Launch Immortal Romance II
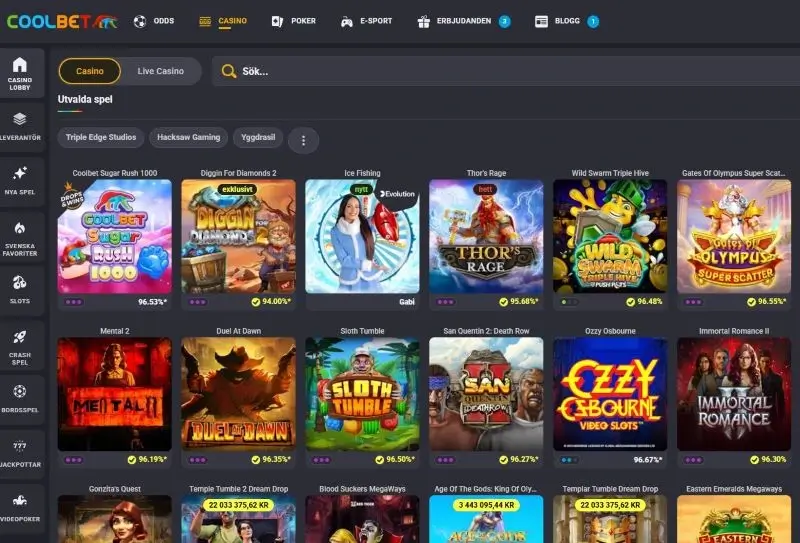This screenshot has height=543, width=800. pyautogui.click(x=734, y=394)
